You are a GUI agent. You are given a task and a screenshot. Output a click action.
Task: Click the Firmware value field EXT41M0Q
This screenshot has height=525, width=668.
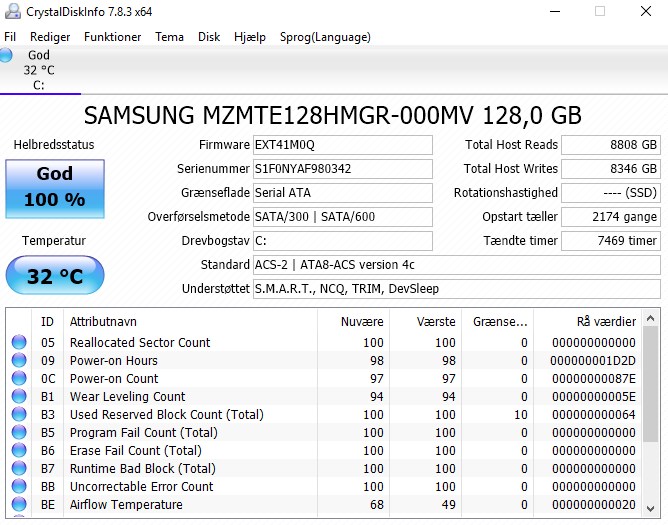point(342,145)
